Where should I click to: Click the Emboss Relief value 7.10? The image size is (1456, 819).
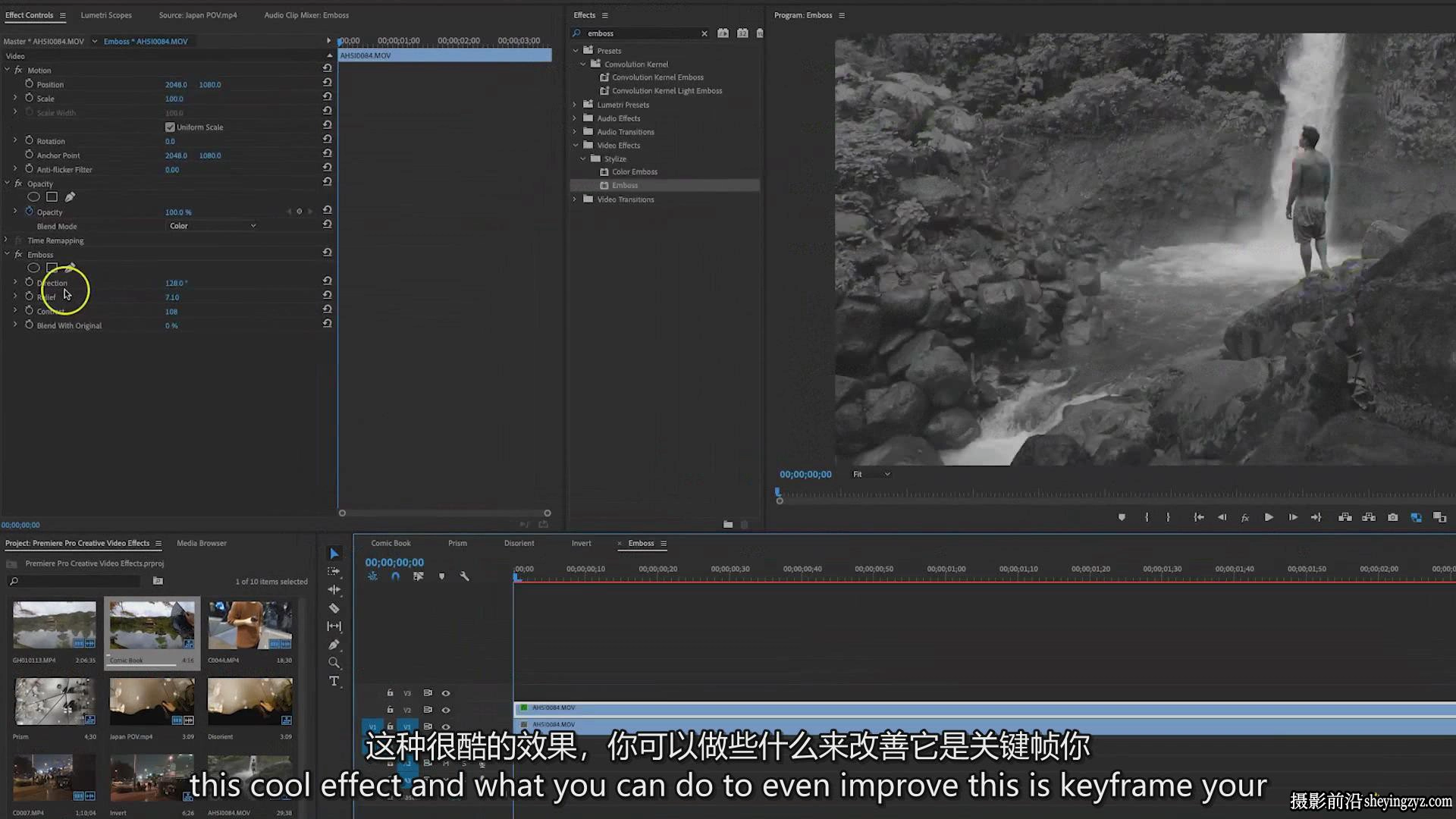tap(172, 297)
